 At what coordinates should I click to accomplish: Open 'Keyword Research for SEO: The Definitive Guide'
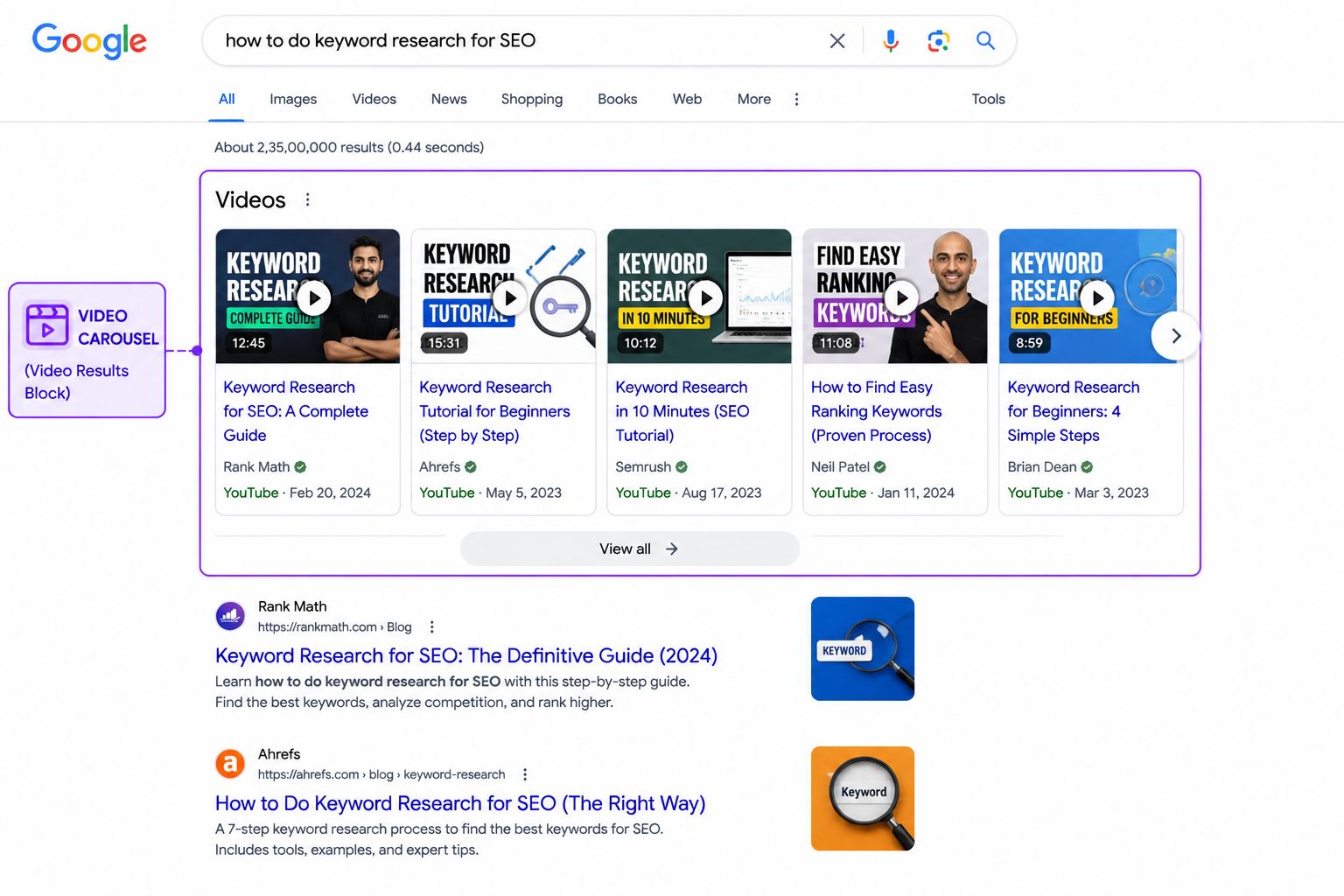tap(466, 655)
